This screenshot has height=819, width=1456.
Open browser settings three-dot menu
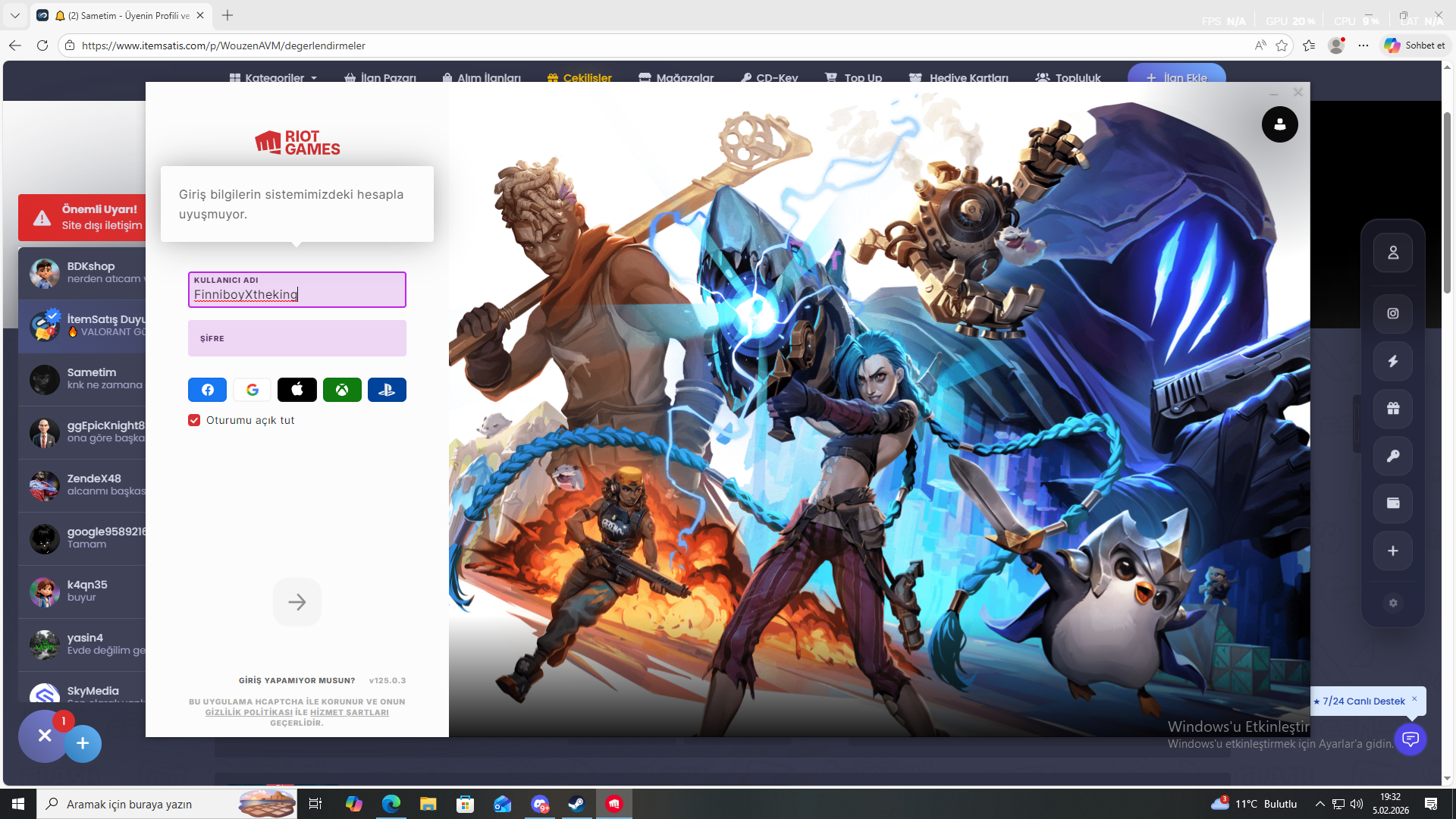coord(1363,45)
